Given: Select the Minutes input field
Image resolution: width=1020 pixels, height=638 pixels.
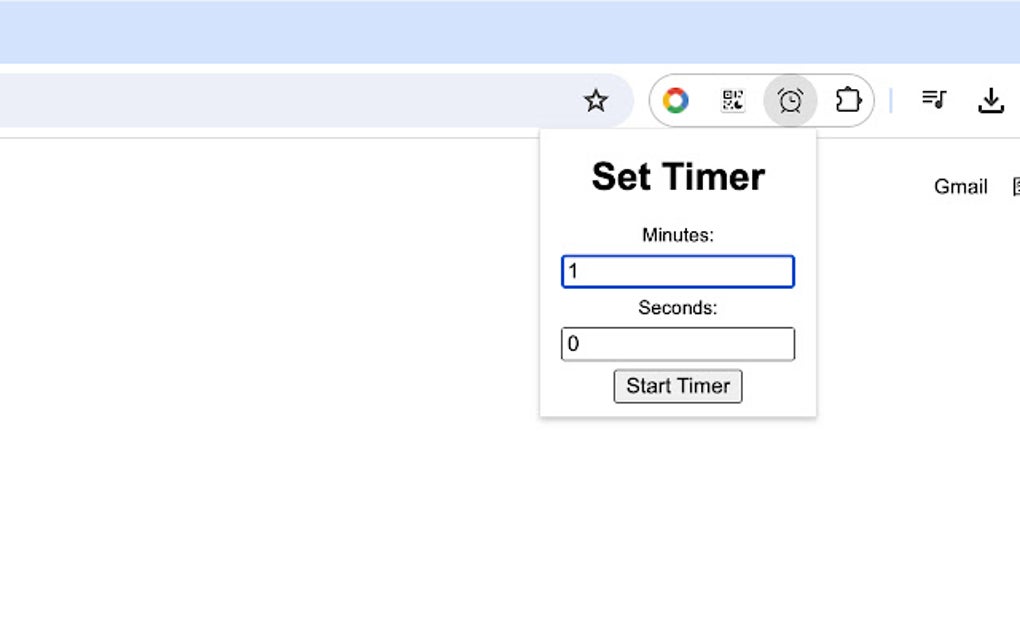Looking at the screenshot, I should pyautogui.click(x=678, y=271).
